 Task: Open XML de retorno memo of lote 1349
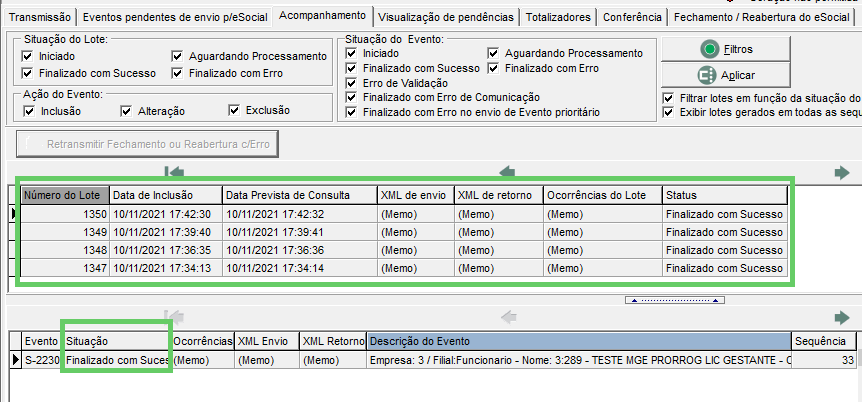(499, 233)
